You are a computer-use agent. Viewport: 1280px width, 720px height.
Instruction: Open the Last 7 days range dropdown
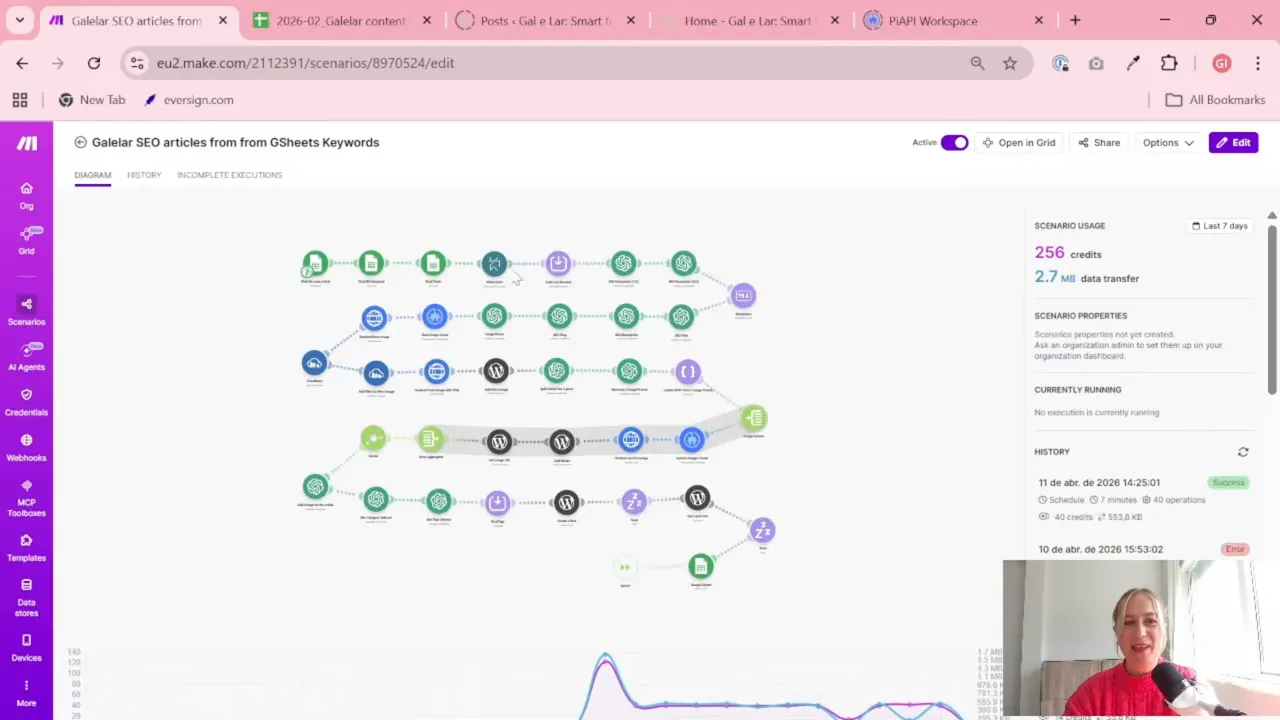point(1219,226)
